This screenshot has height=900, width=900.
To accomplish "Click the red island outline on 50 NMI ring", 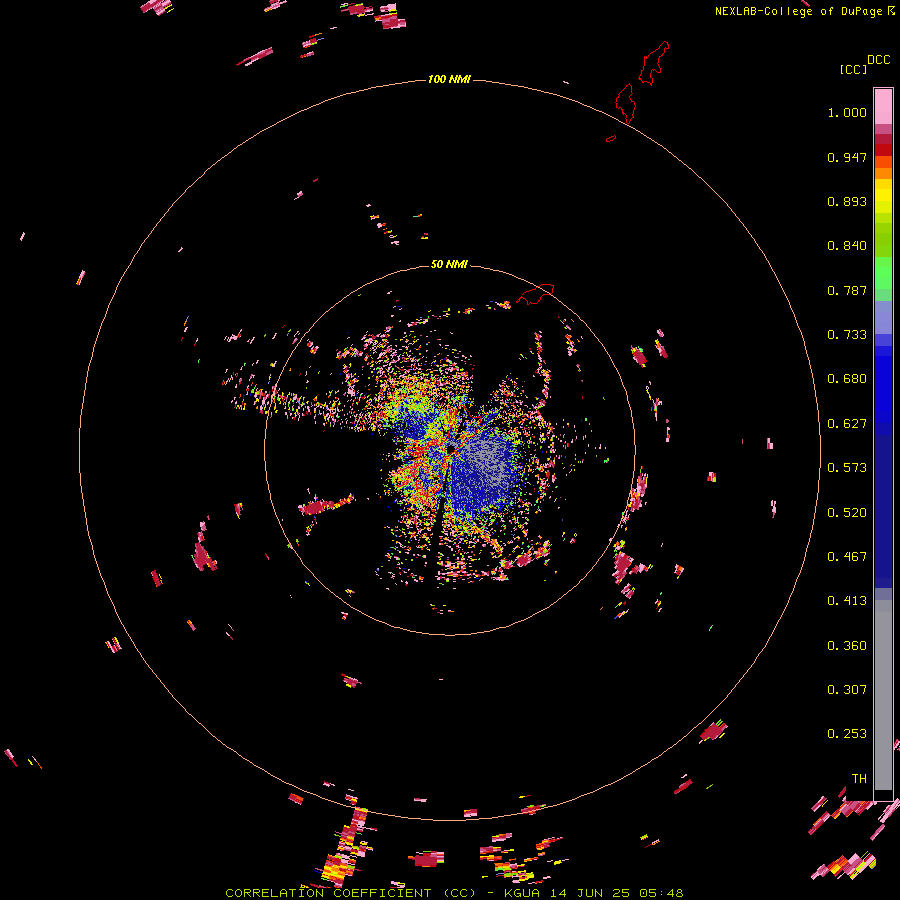I will point(535,293).
